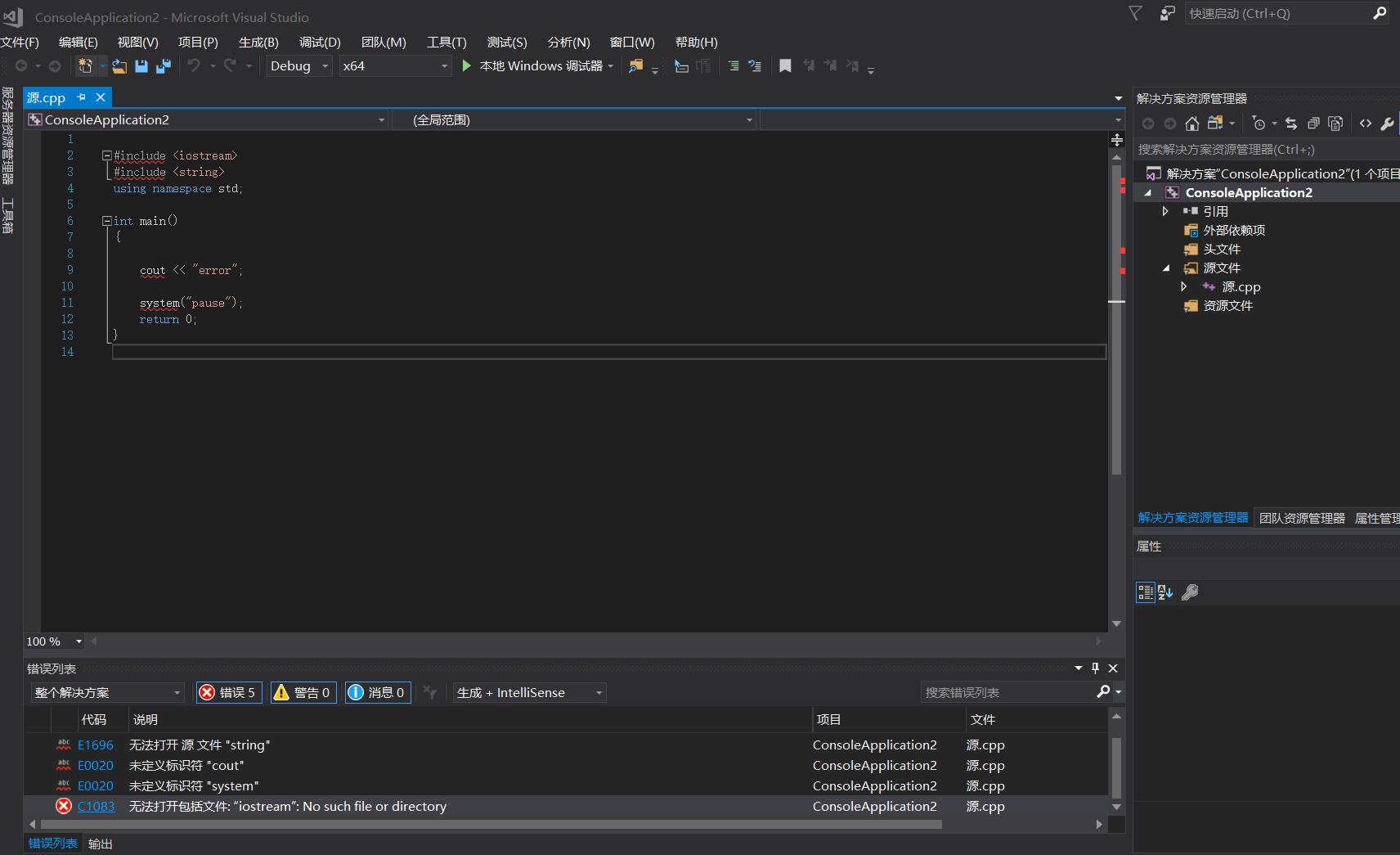Click the error list search magnifier icon

point(1103,692)
